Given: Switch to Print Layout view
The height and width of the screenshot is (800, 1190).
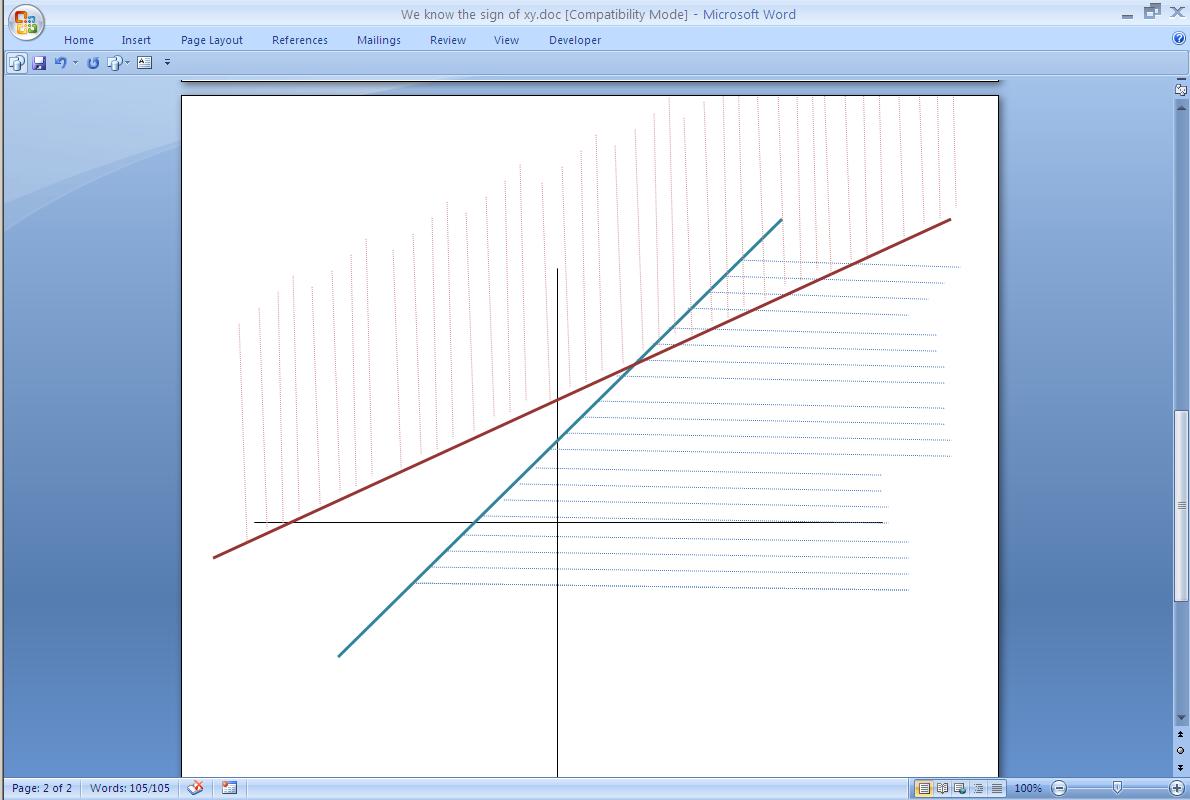Looking at the screenshot, I should tap(924, 788).
